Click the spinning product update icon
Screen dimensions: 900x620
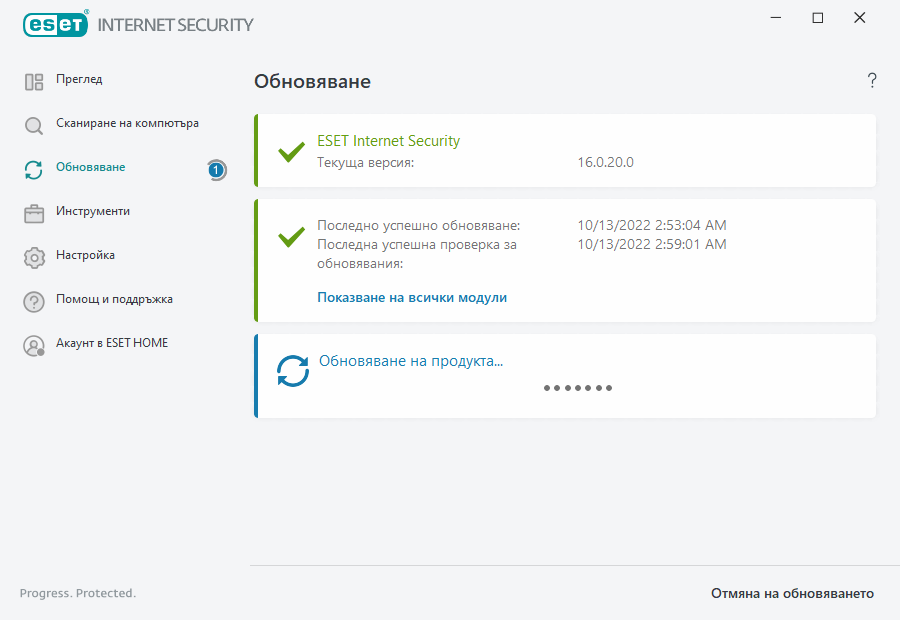tap(292, 369)
